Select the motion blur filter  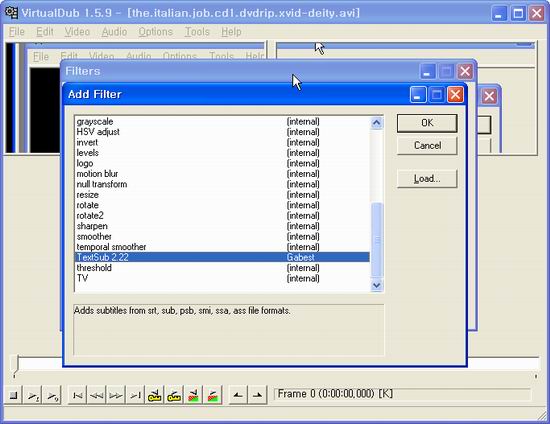(x=222, y=174)
